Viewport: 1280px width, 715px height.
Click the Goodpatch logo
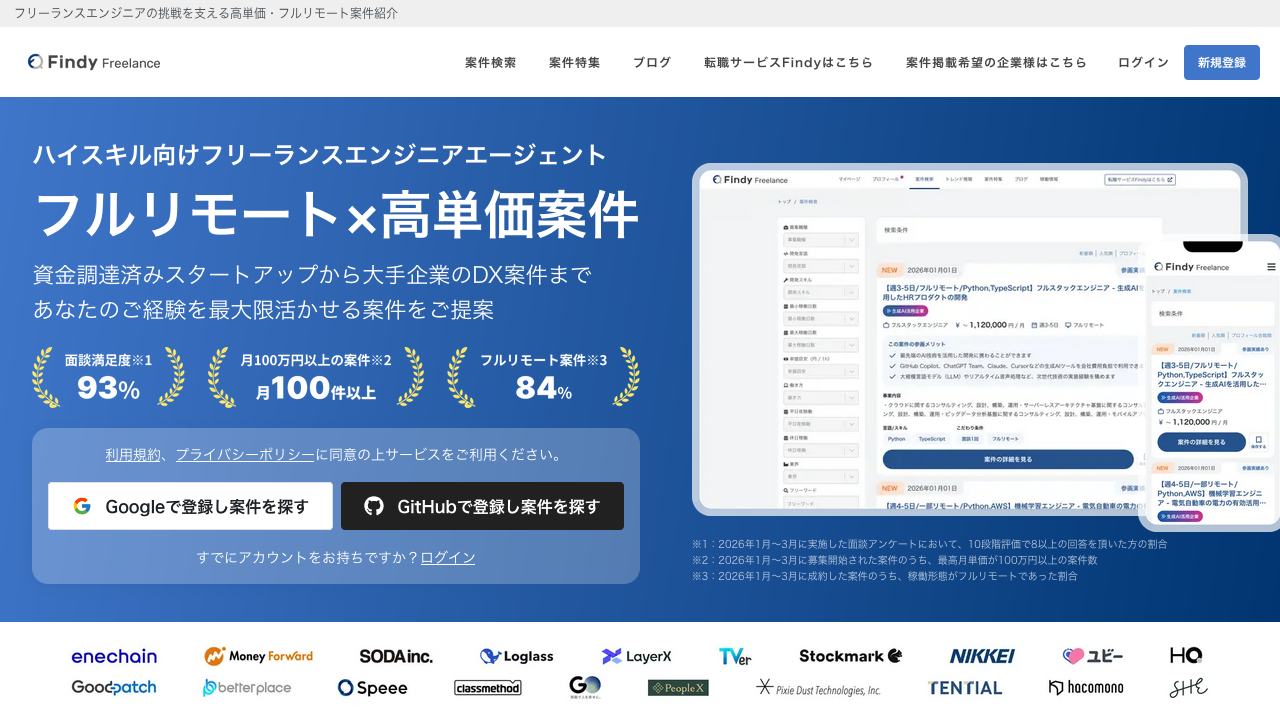tap(114, 687)
